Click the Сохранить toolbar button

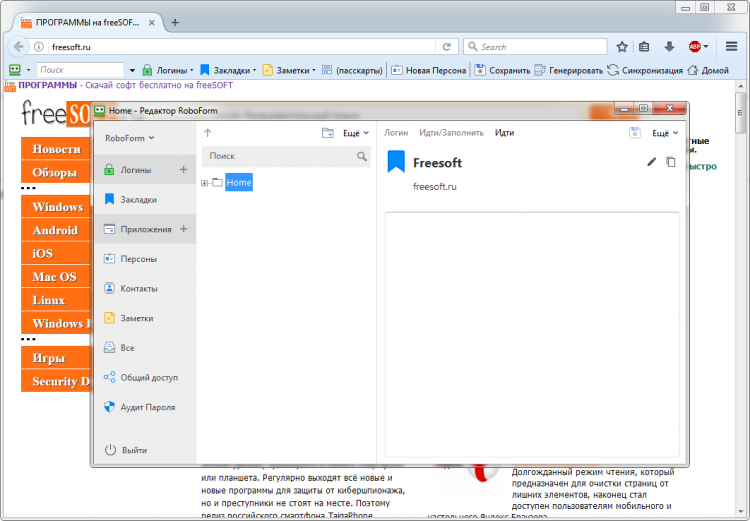click(502, 70)
